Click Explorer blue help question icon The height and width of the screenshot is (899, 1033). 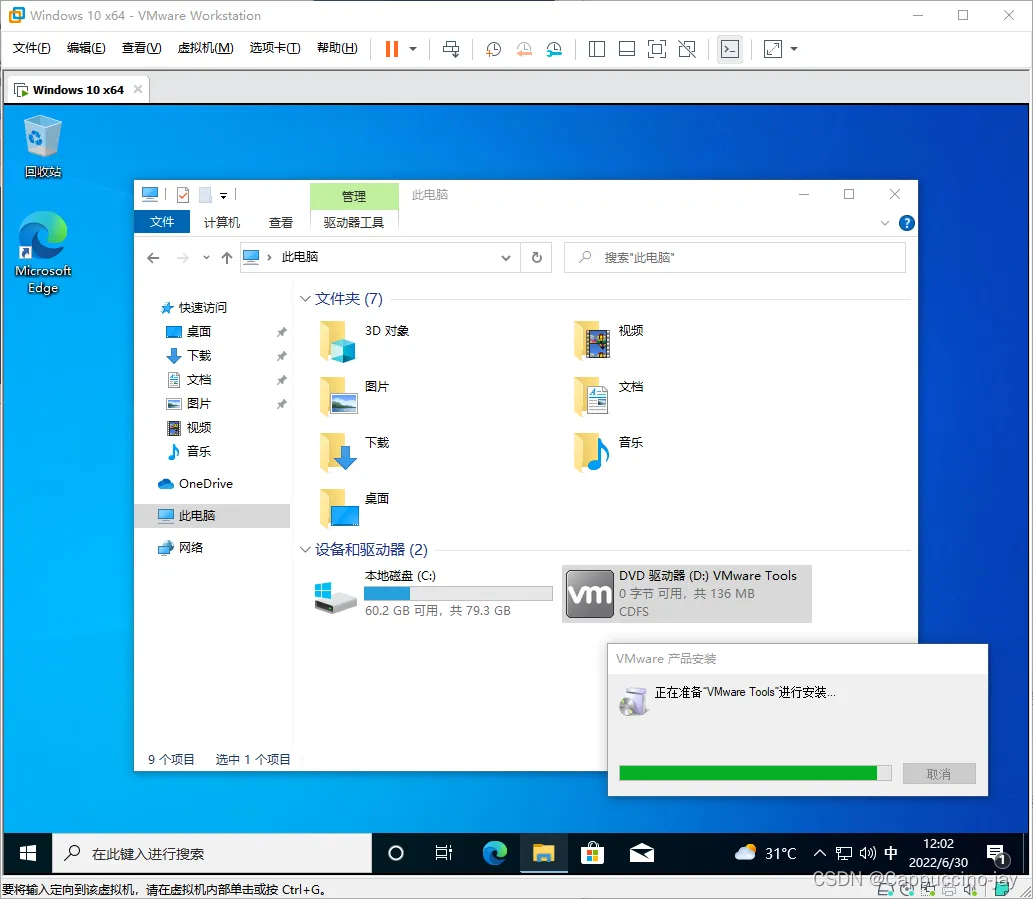(x=907, y=223)
